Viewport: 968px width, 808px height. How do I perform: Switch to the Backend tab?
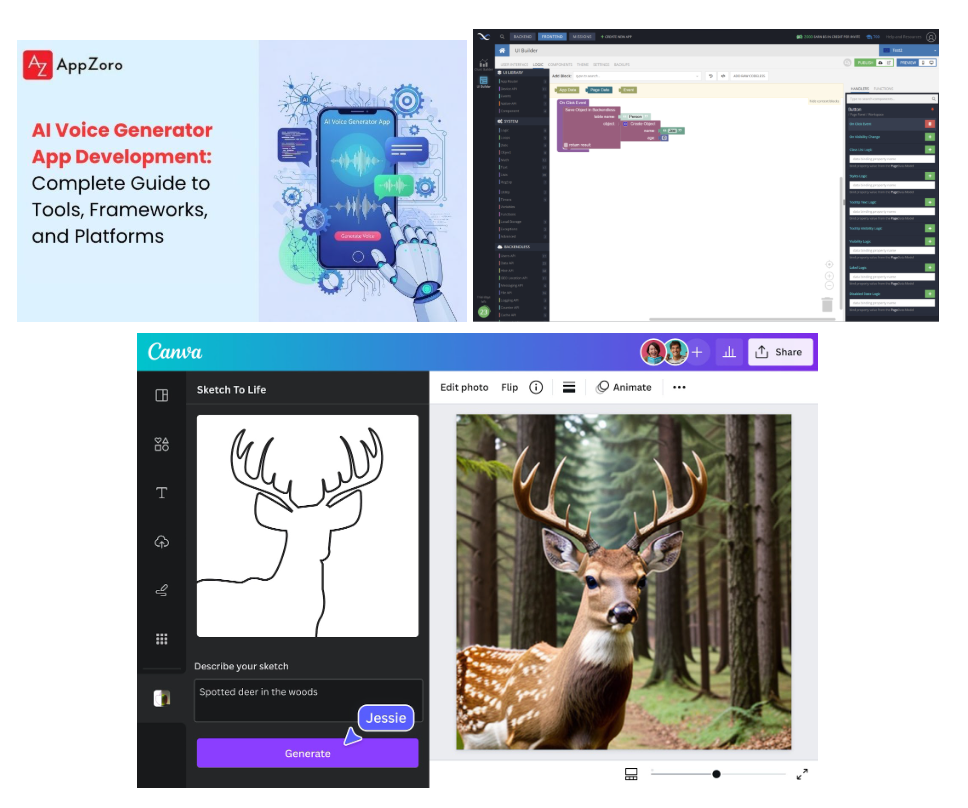tap(523, 36)
